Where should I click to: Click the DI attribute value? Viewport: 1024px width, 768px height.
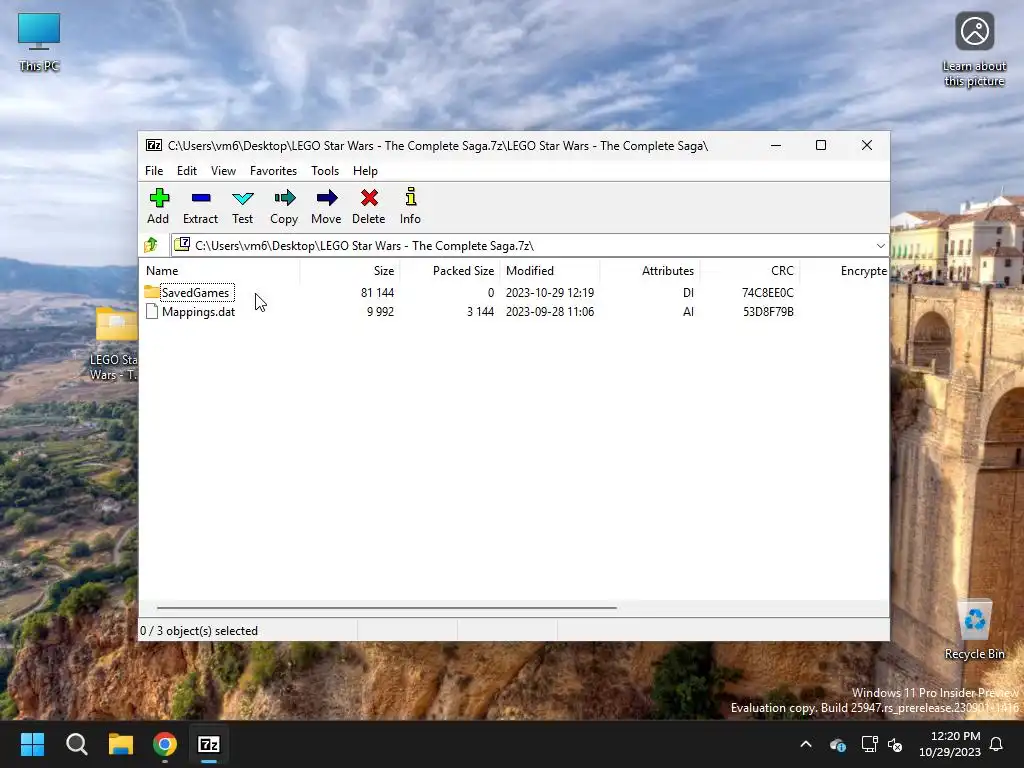click(688, 293)
